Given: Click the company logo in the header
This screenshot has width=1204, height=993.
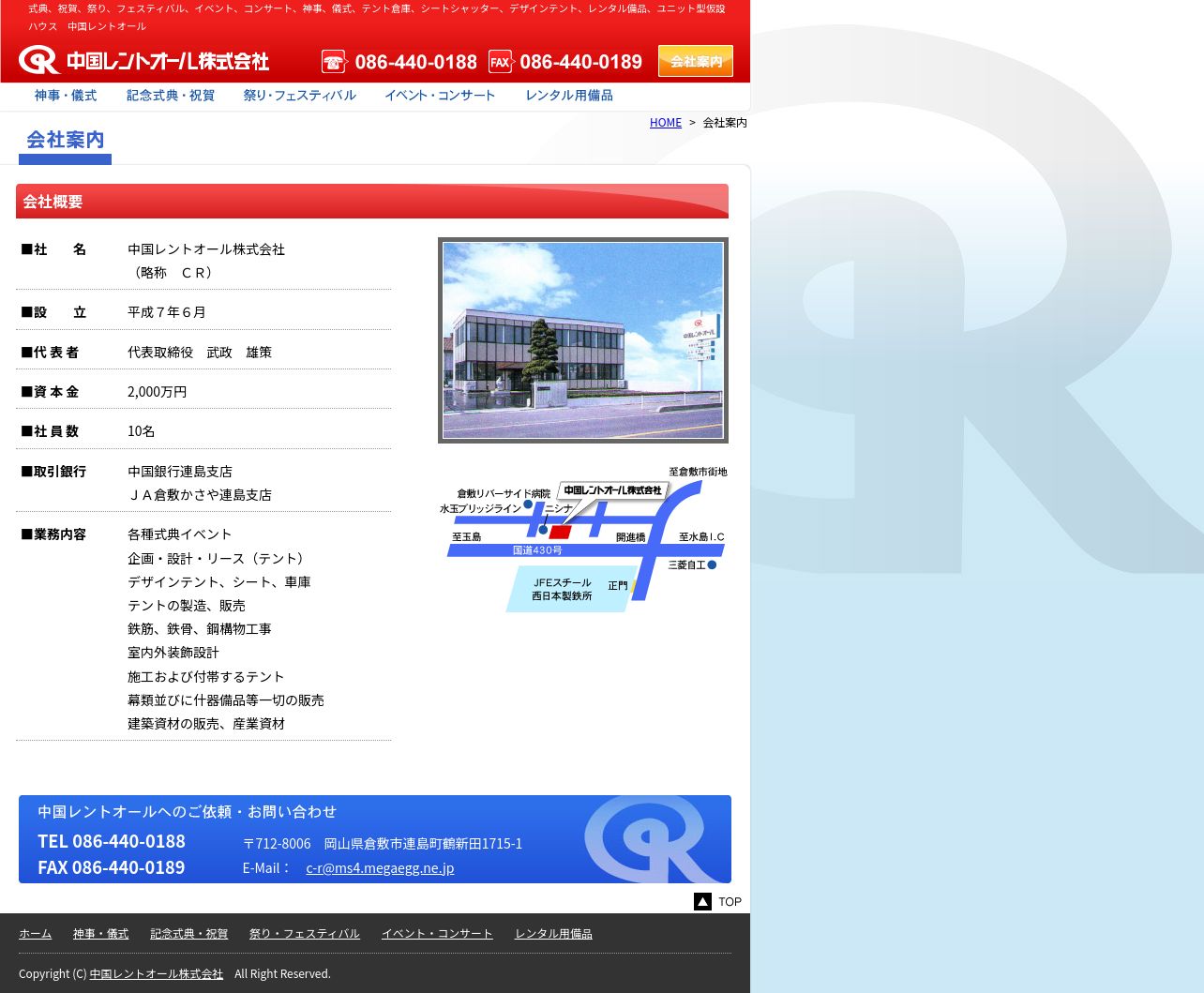Looking at the screenshot, I should (144, 60).
